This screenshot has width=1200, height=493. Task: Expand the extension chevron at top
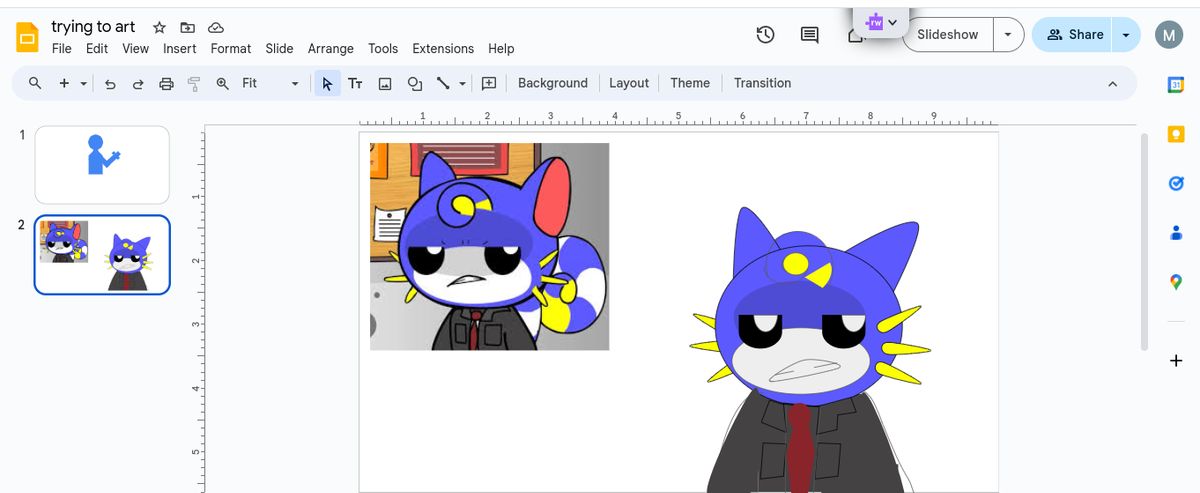(x=893, y=22)
